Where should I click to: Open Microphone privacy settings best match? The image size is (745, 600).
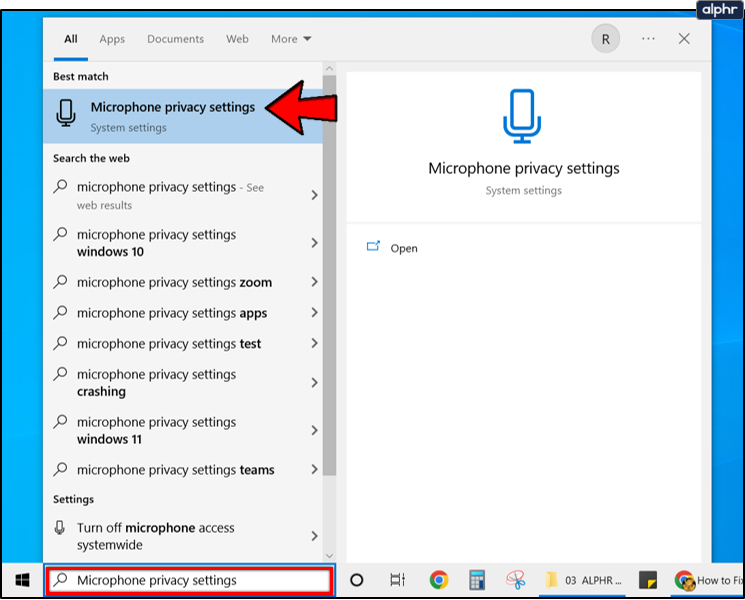coord(172,116)
